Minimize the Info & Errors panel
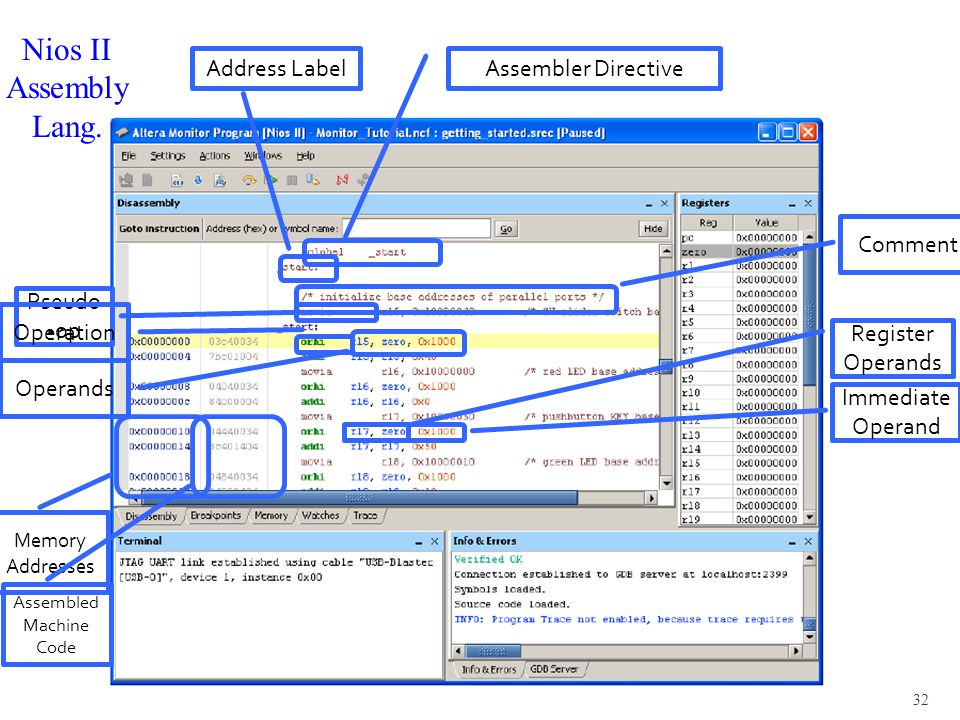This screenshot has width=960, height=720. point(792,542)
